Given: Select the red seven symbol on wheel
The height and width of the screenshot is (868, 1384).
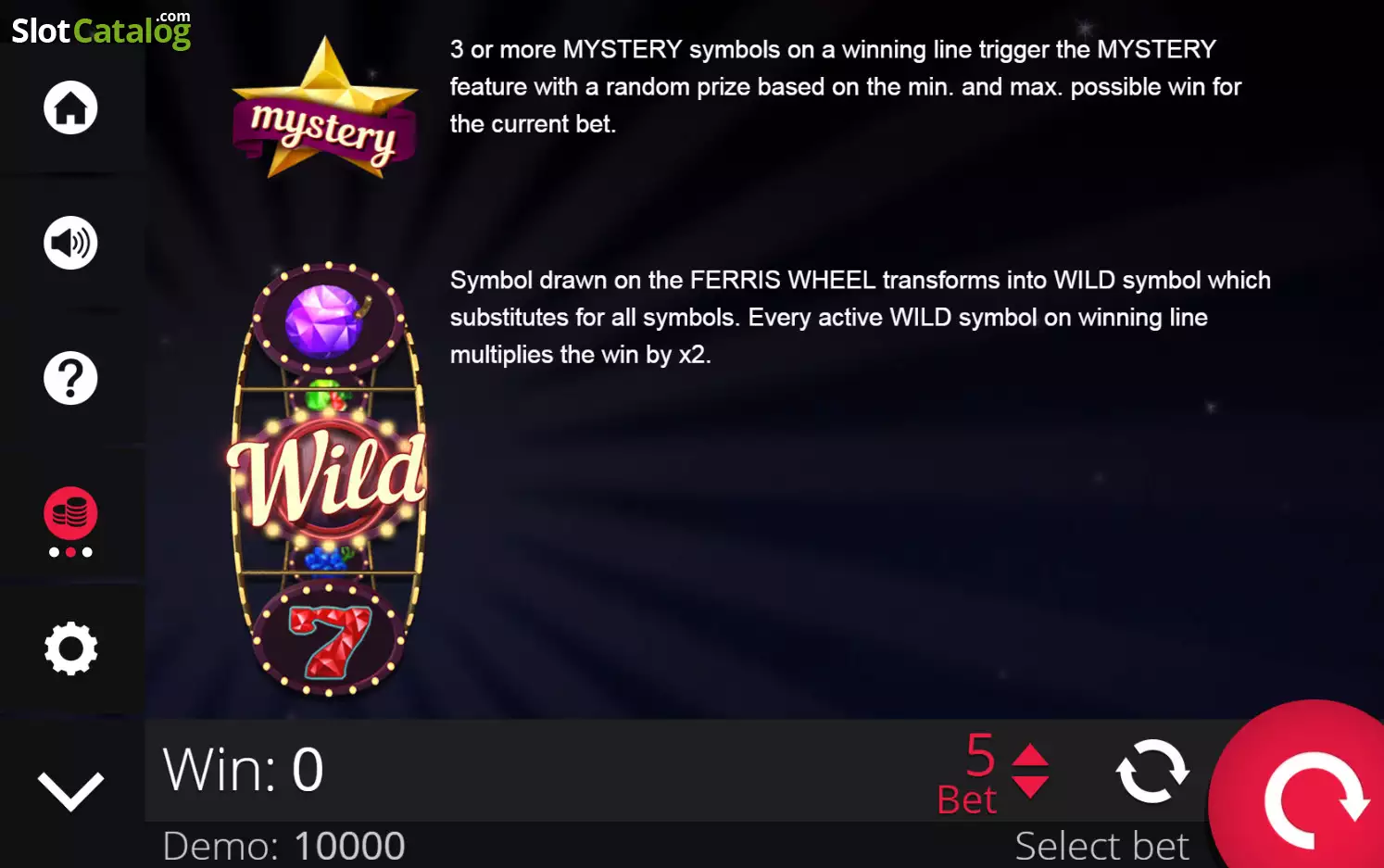Looking at the screenshot, I should 330,641.
